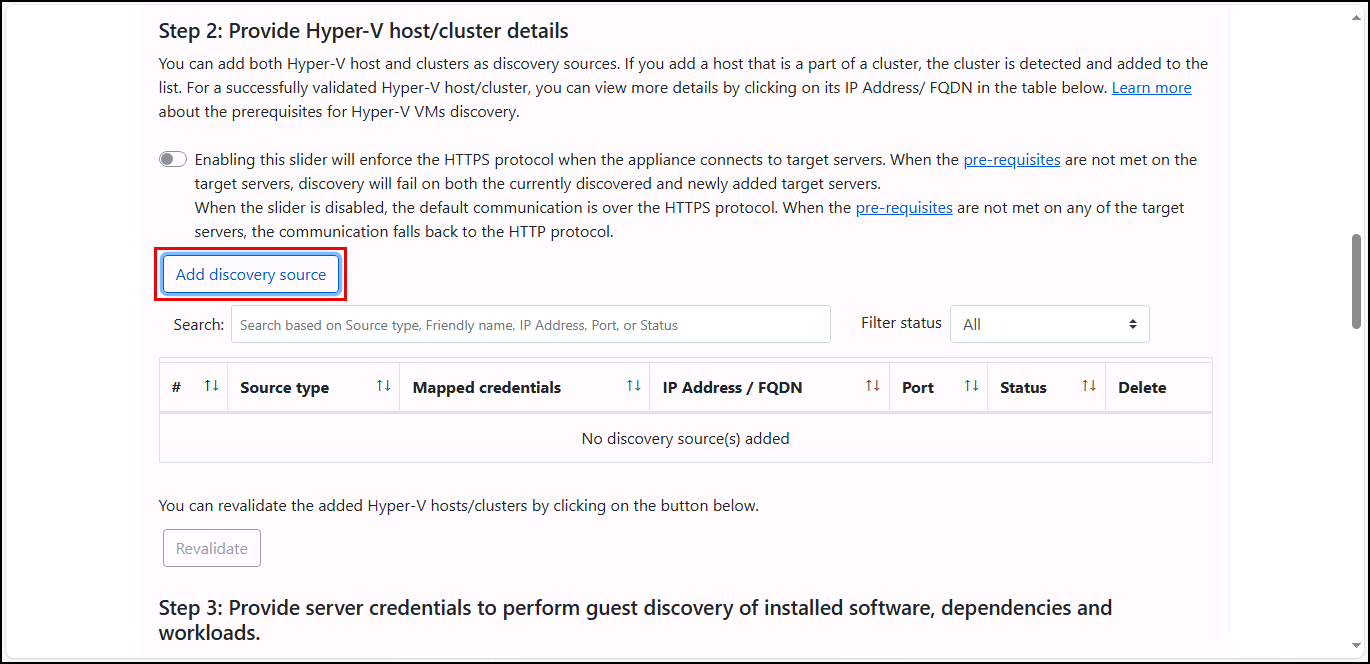Sort by the # column arrows

click(x=211, y=386)
